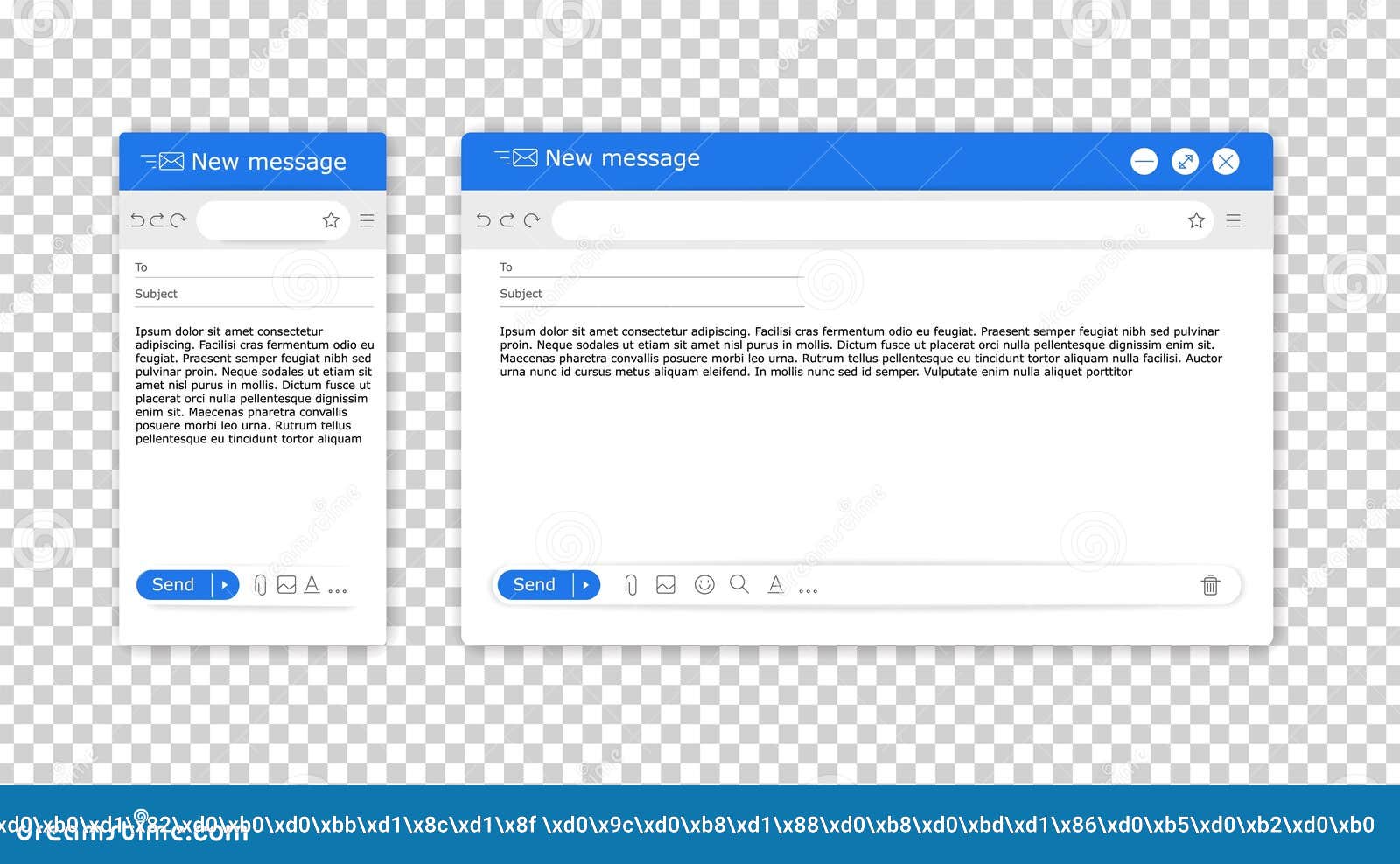
Task: Toggle the favorite star on the search bar
Action: pos(1196,220)
